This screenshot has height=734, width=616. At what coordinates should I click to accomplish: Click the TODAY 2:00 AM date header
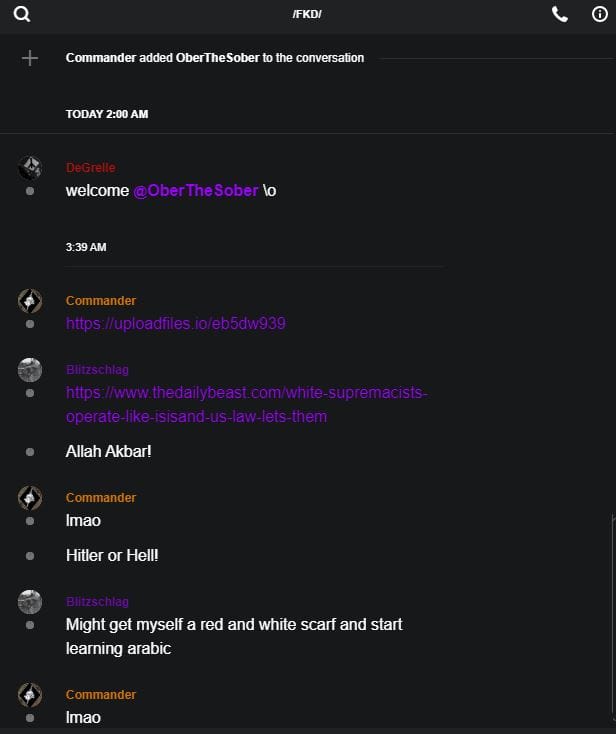point(107,114)
